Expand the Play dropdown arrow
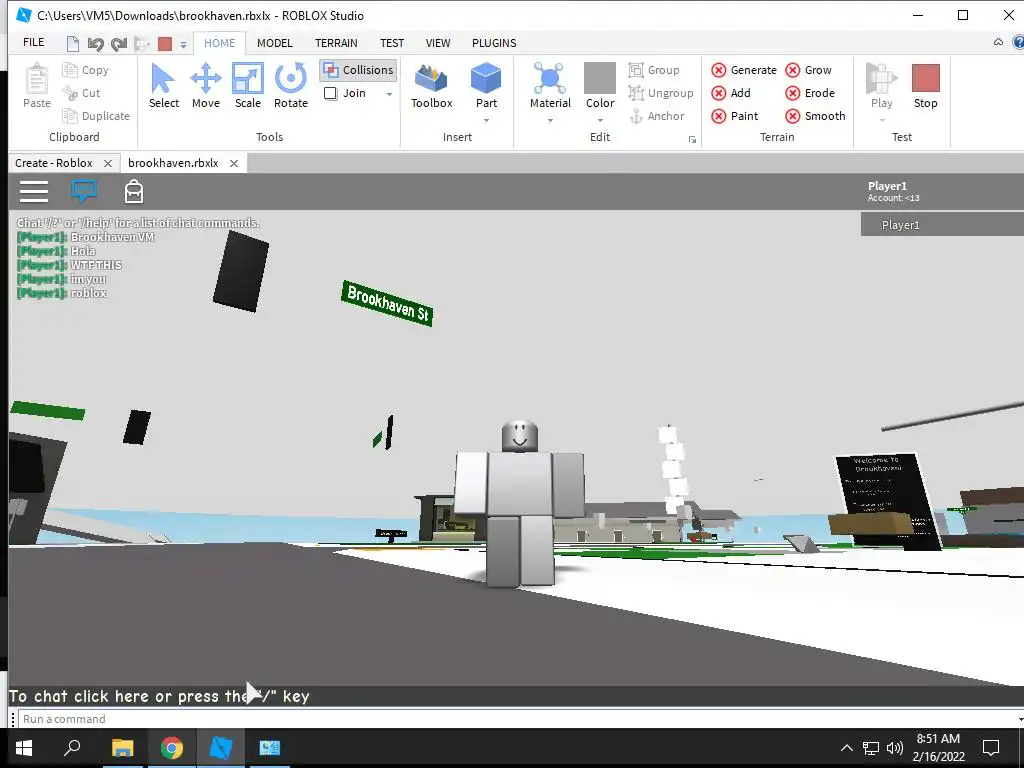This screenshot has height=768, width=1024. click(882, 121)
